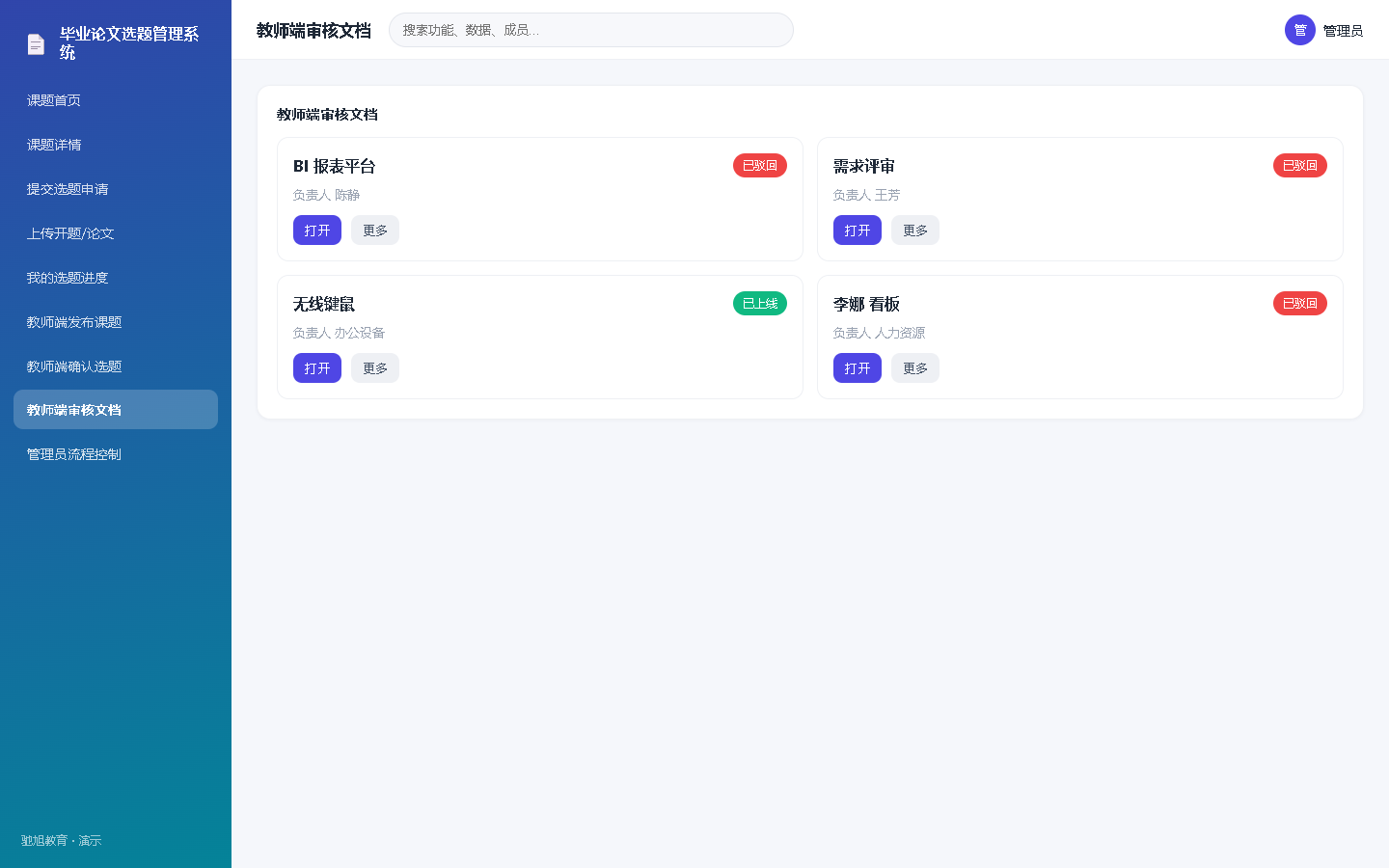Click the 毕业论文选题管理系统 app title
This screenshot has width=1389, height=868.
(130, 43)
